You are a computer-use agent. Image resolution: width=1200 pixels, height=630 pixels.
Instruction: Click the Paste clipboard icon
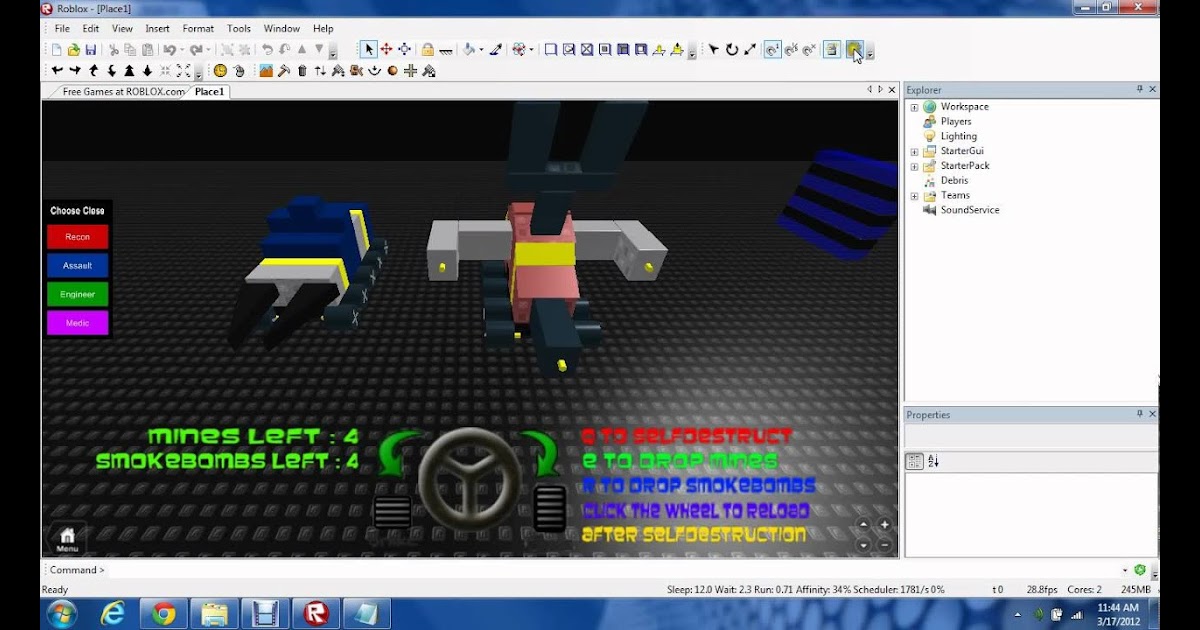pos(148,50)
